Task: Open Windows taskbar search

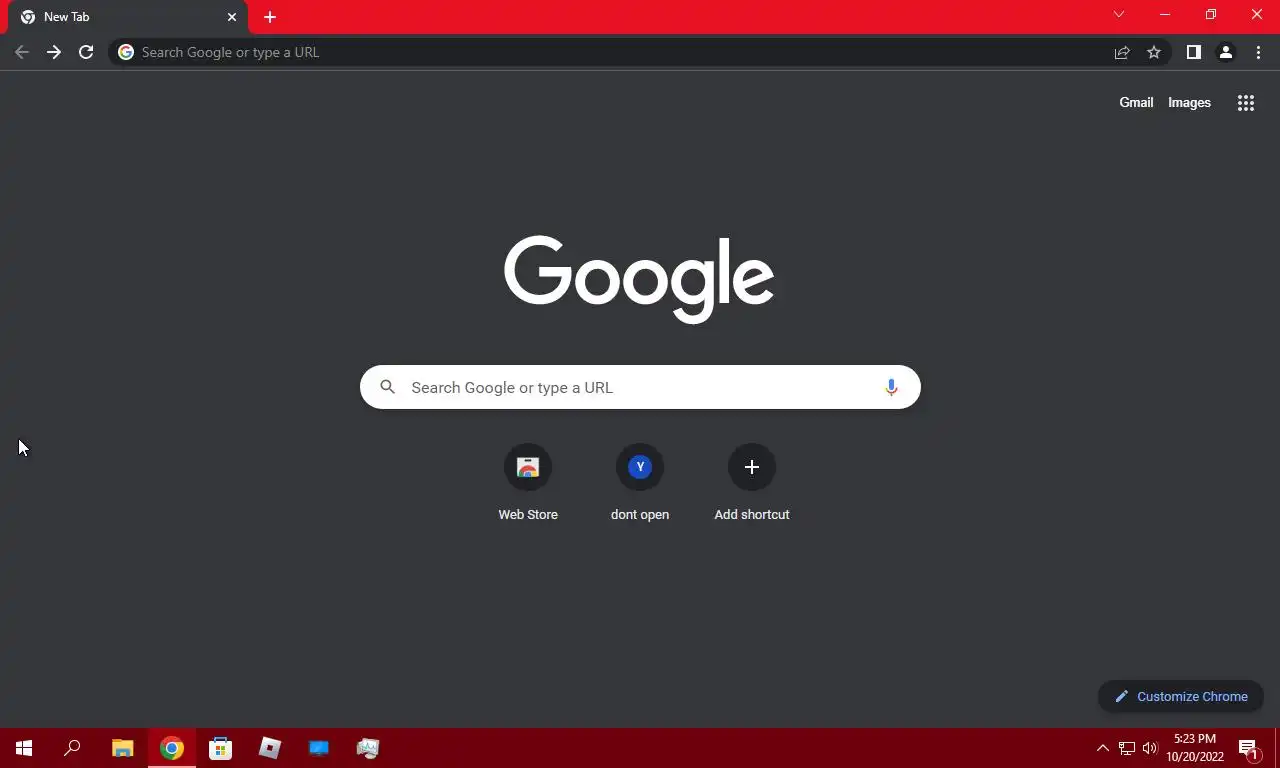Action: point(72,748)
